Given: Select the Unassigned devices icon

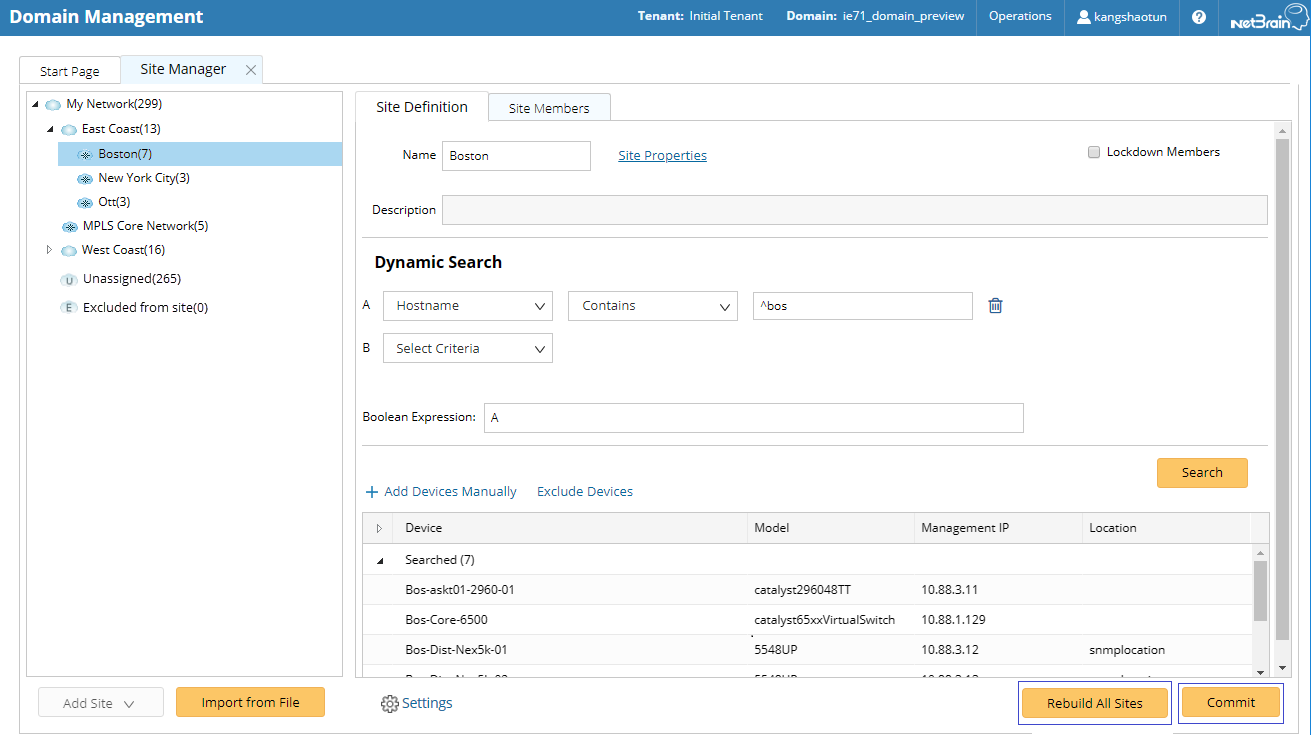Looking at the screenshot, I should point(69,280).
